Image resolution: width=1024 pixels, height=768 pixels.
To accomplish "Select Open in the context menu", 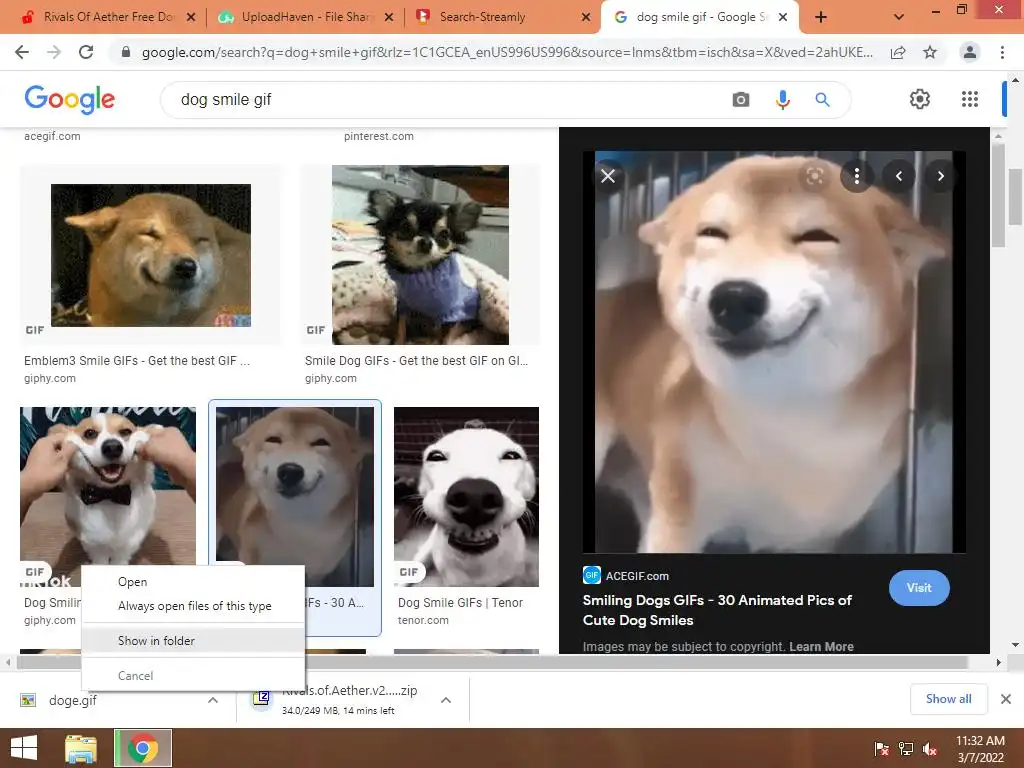I will [193, 582].
